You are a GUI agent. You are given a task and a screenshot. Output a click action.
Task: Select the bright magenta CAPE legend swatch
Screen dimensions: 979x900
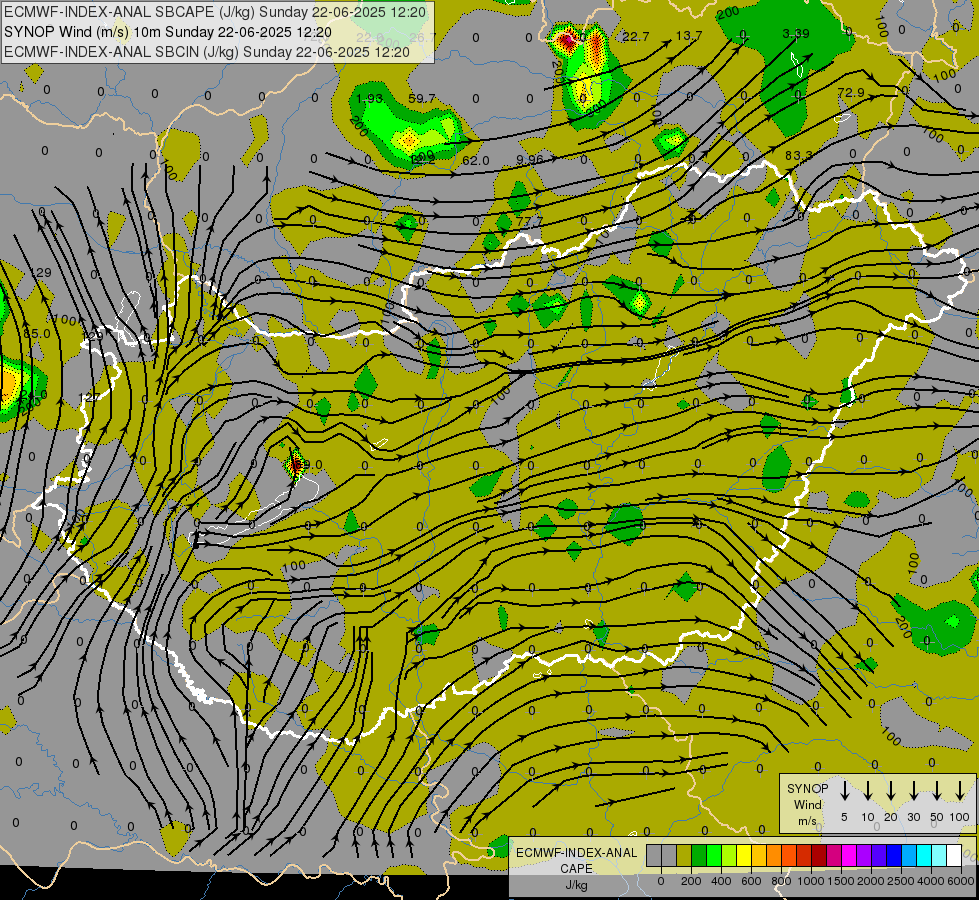click(x=849, y=856)
